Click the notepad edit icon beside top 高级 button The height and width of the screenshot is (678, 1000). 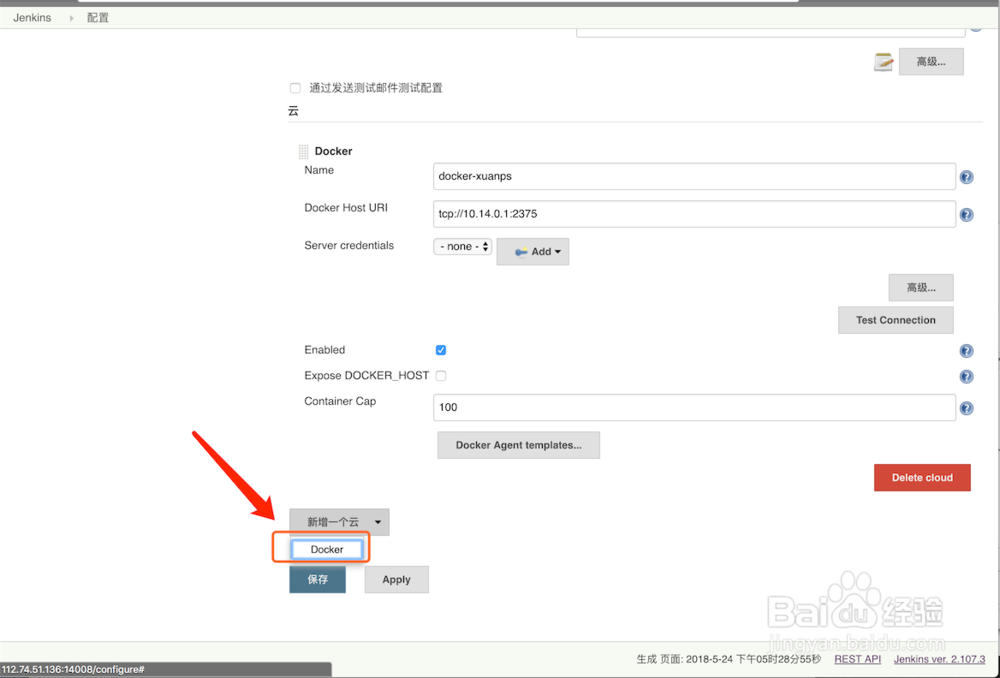click(x=883, y=62)
